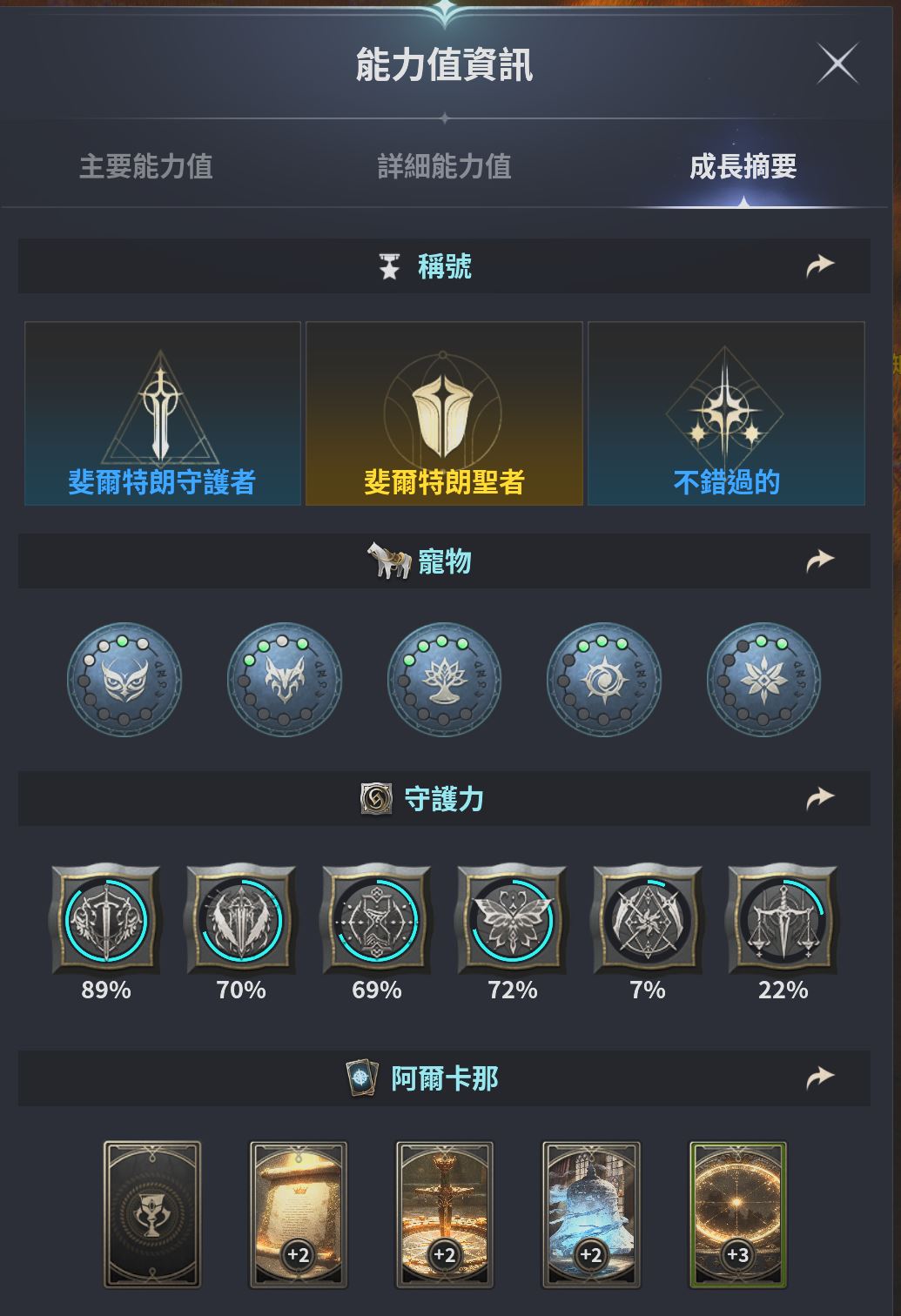Select the star flower pet icon

click(763, 679)
